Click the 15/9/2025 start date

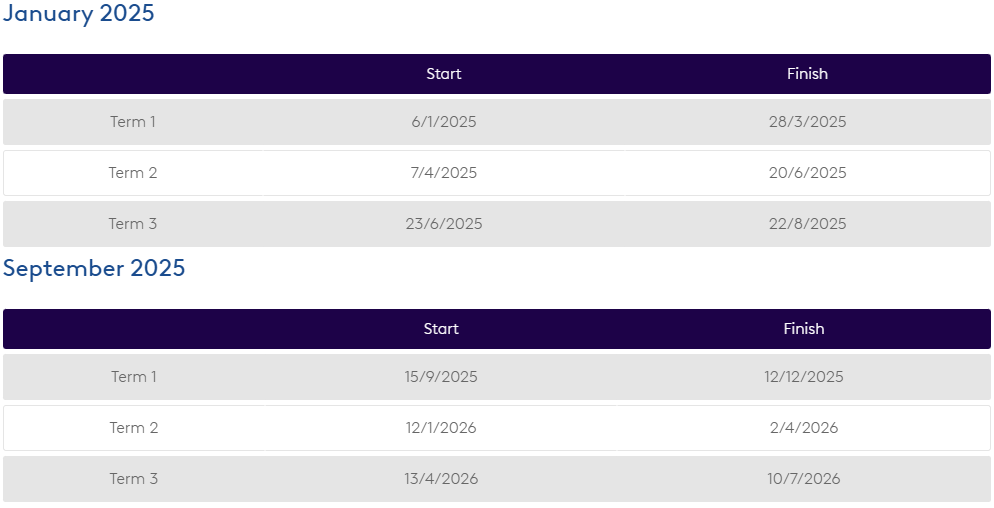441,377
